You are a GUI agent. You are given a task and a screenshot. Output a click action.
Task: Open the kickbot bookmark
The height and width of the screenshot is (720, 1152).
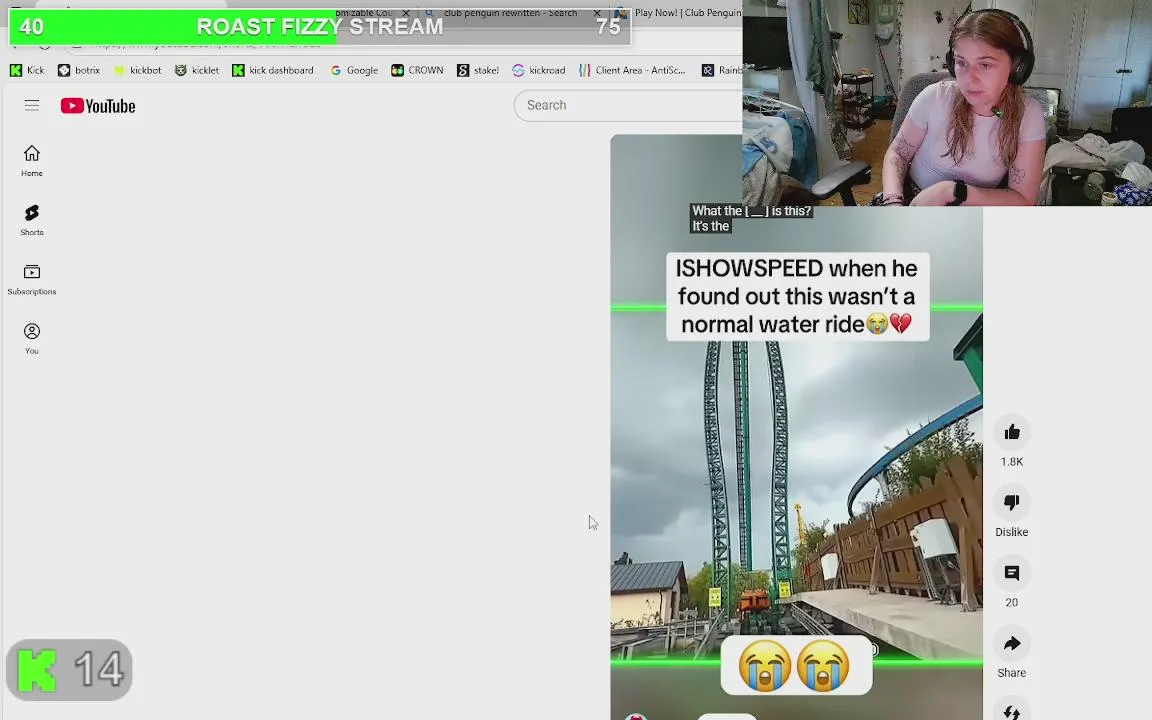[x=137, y=71]
